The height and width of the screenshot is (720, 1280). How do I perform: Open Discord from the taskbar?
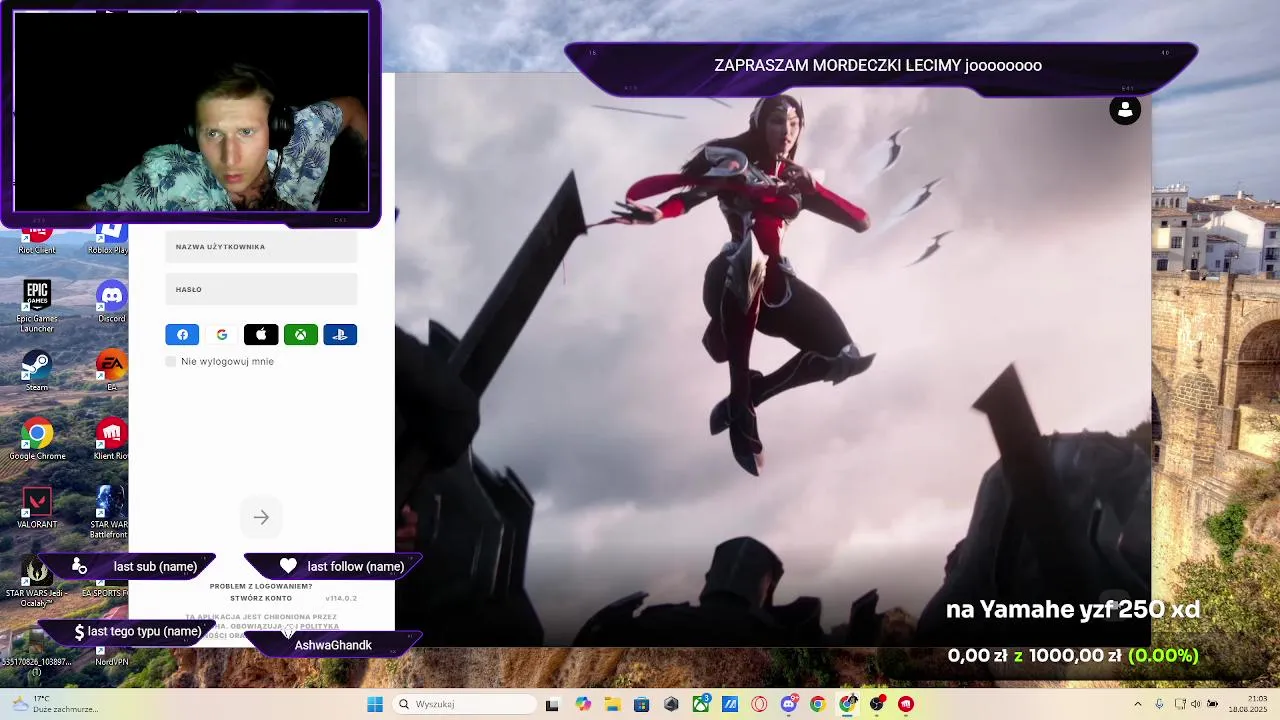pos(789,704)
